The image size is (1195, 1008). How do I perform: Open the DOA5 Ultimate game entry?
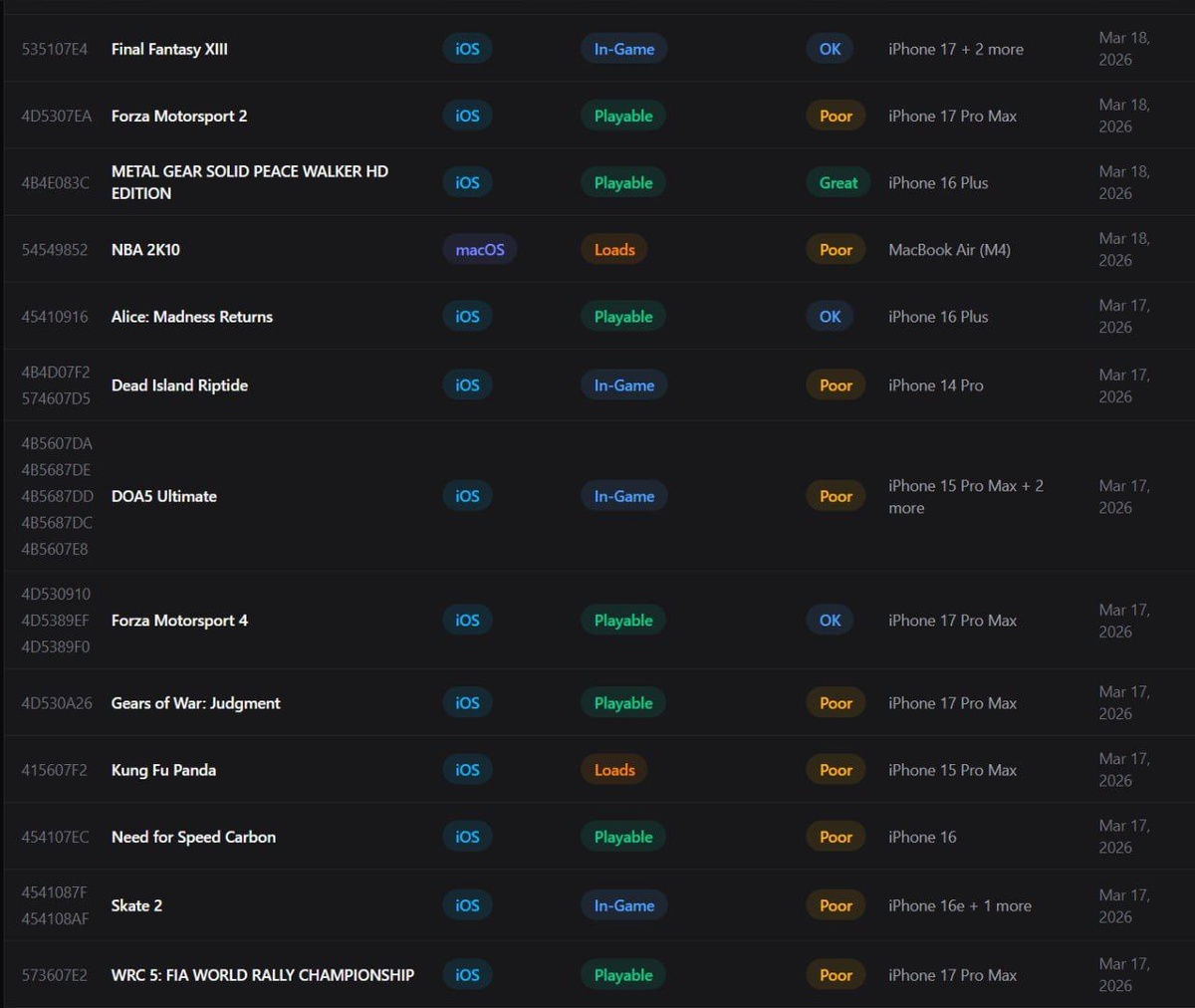tap(164, 496)
